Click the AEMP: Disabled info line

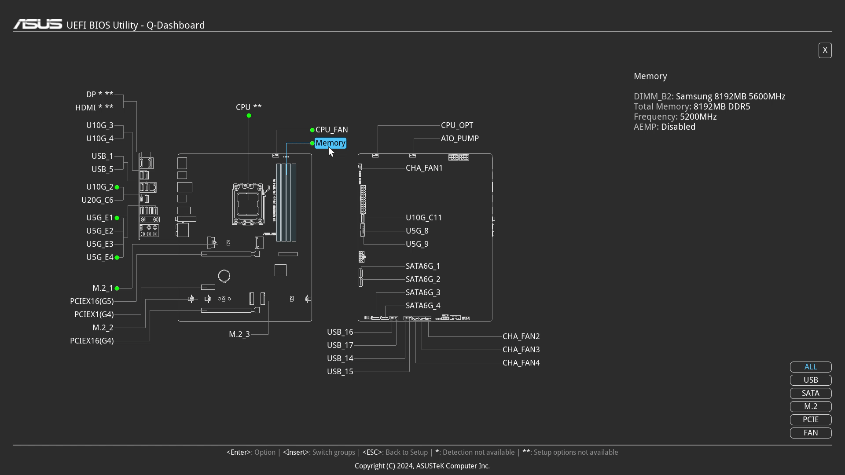(x=664, y=127)
